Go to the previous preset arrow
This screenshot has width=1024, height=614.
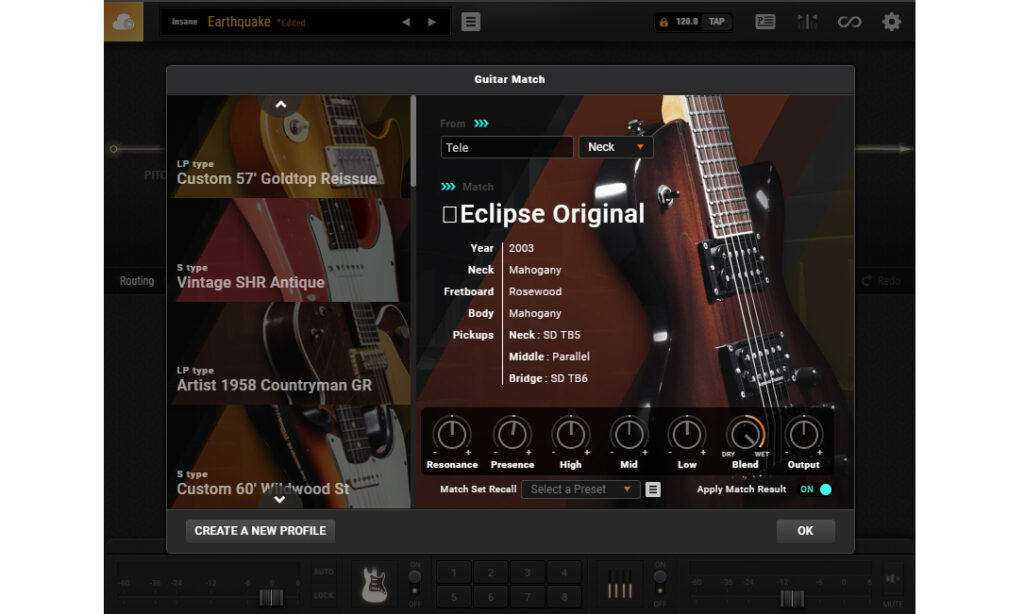tap(406, 22)
